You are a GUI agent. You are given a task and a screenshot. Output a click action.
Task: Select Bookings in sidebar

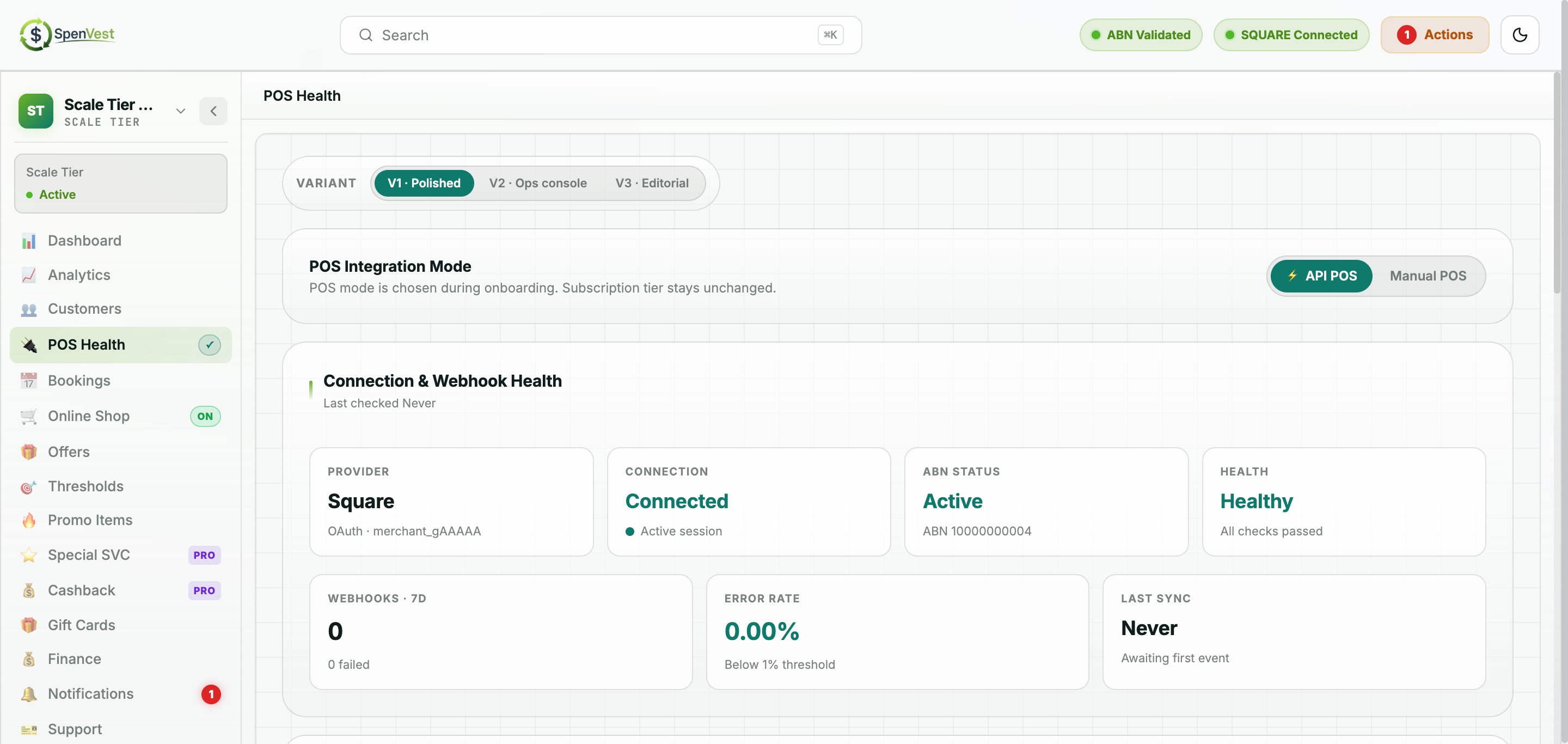click(120, 381)
